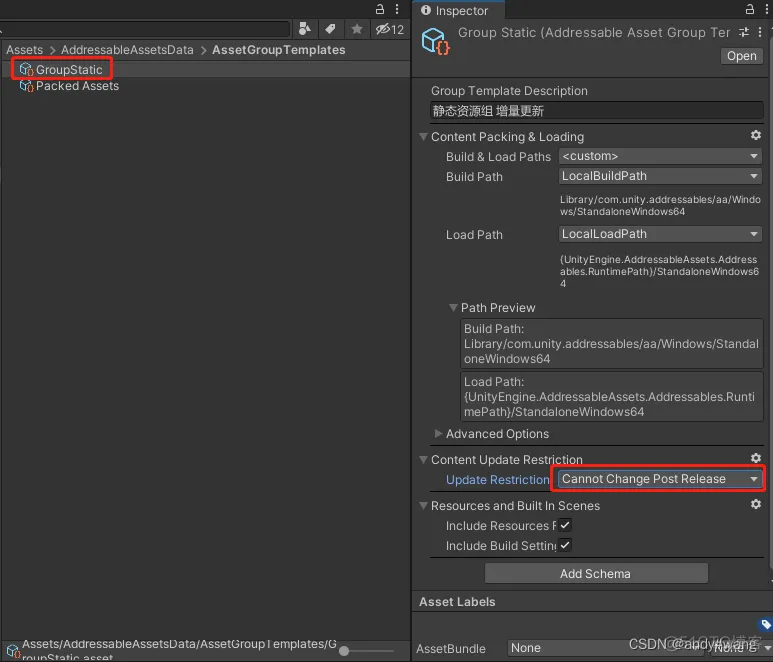This screenshot has width=773, height=662.
Task: Open Build & Load Paths dropdown
Action: click(x=660, y=156)
